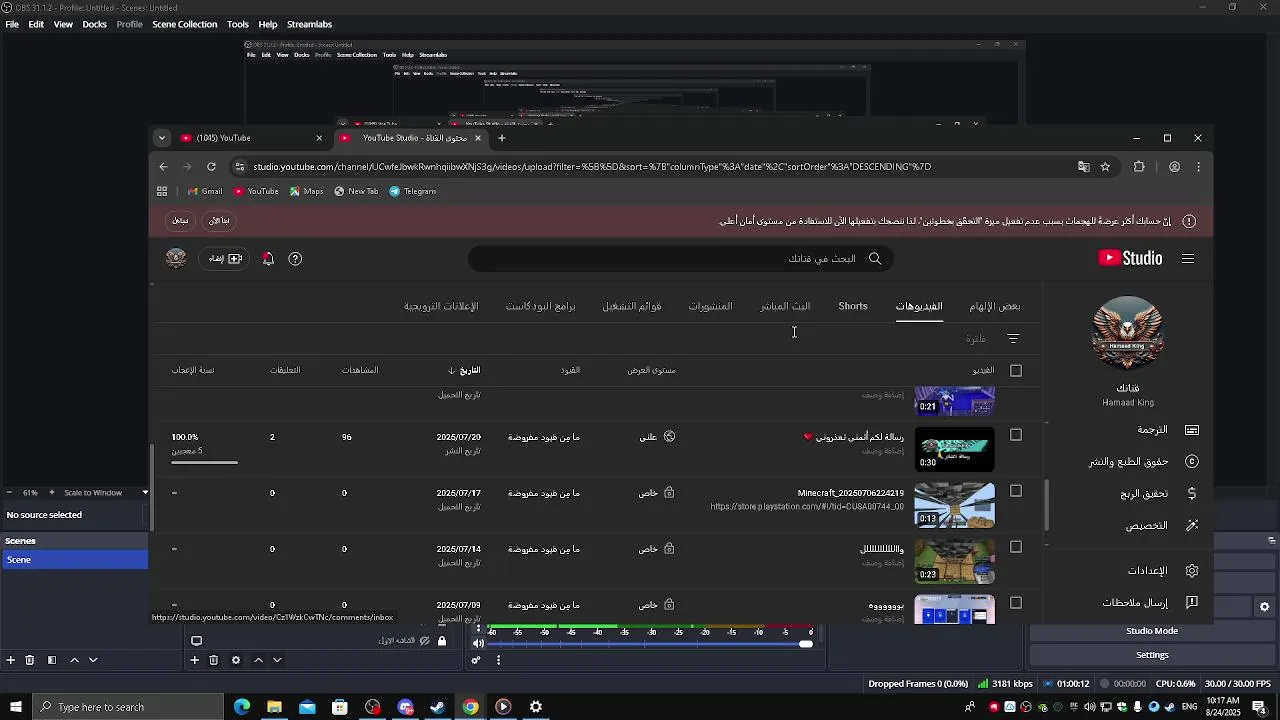The height and width of the screenshot is (720, 1280).
Task: Open the filter icon above video list
Action: coord(1013,339)
